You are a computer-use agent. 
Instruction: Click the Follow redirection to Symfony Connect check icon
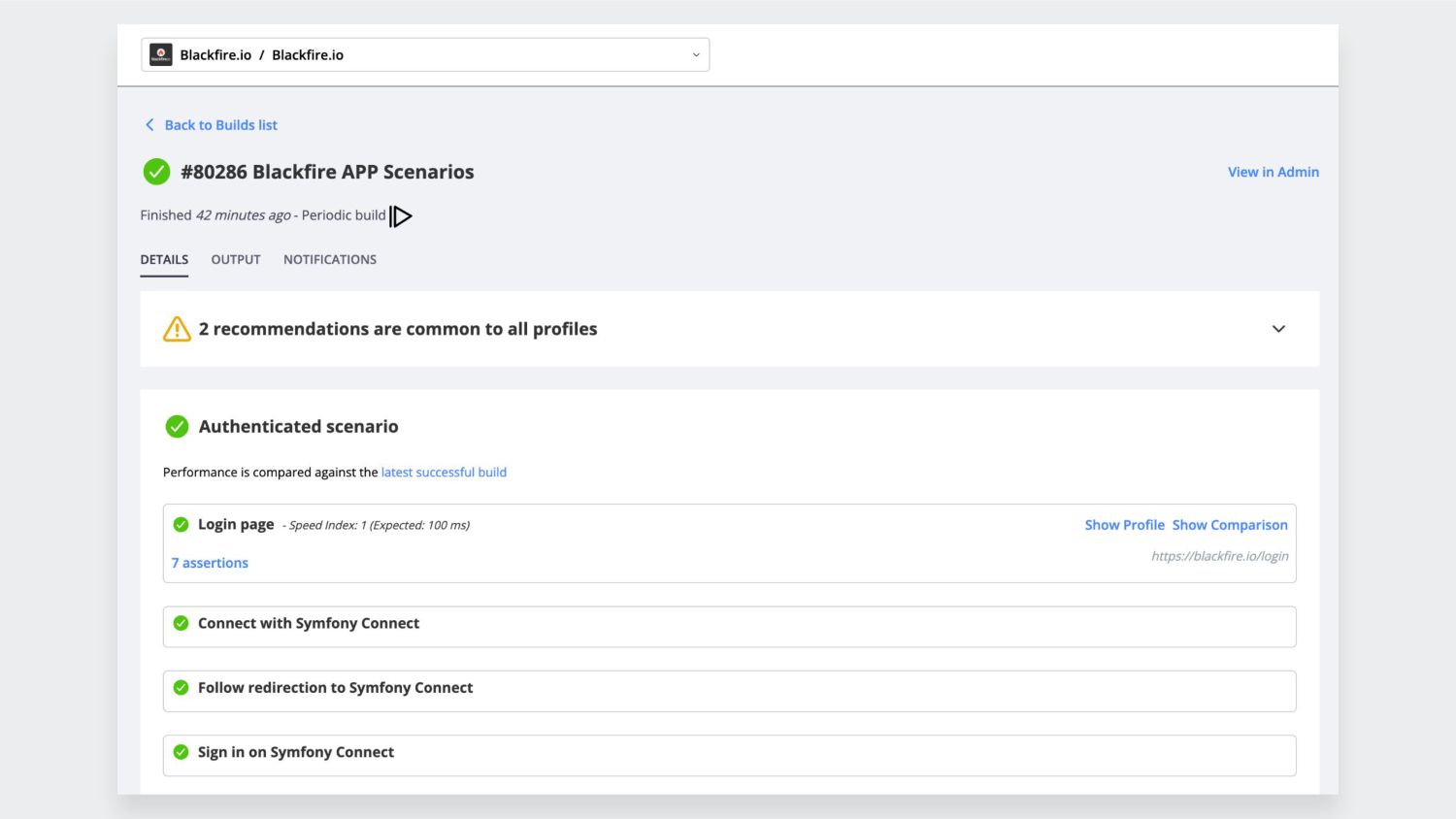[181, 687]
